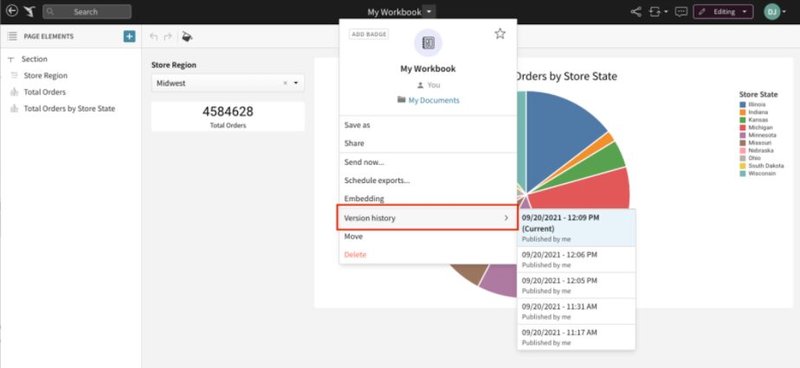The height and width of the screenshot is (368, 800).
Task: Click Kansas in the chart legend
Action: coord(758,120)
